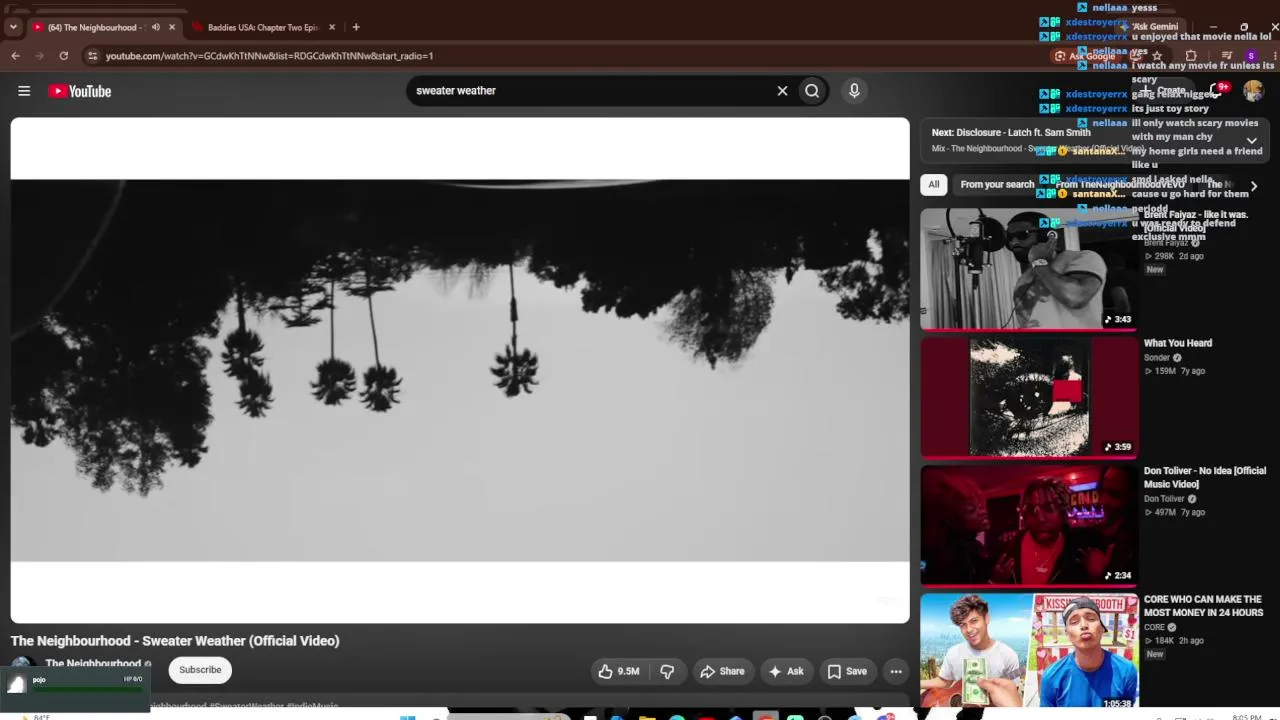
Task: Click the main Sweater Weather video player
Action: click(x=460, y=371)
